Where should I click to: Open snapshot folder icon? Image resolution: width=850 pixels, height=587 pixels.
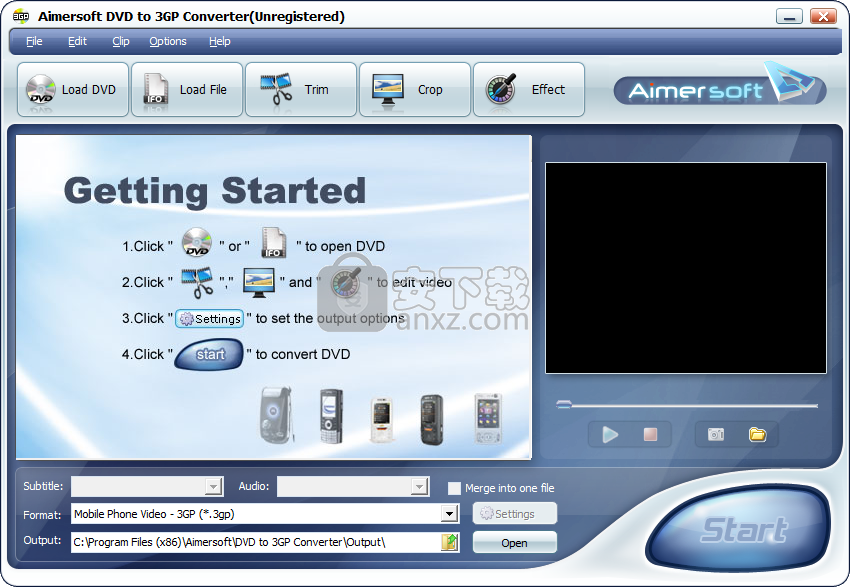757,434
